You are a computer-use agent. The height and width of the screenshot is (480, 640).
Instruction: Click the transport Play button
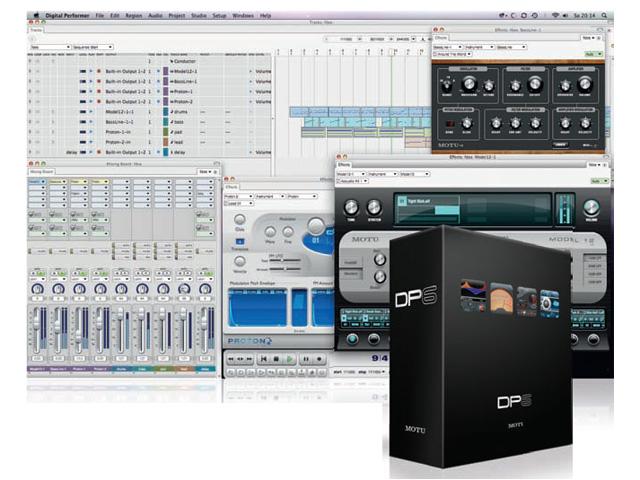pos(289,359)
